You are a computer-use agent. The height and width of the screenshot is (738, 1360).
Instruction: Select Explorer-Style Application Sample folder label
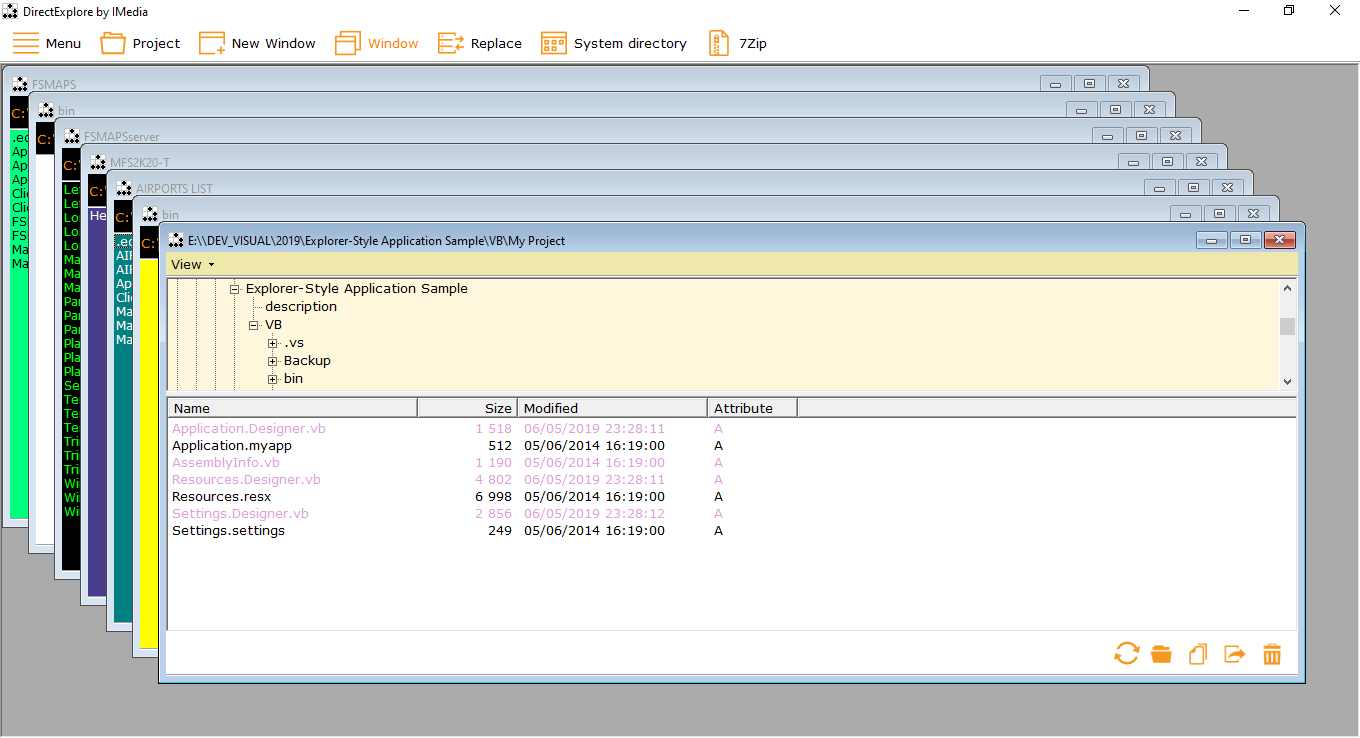point(357,289)
